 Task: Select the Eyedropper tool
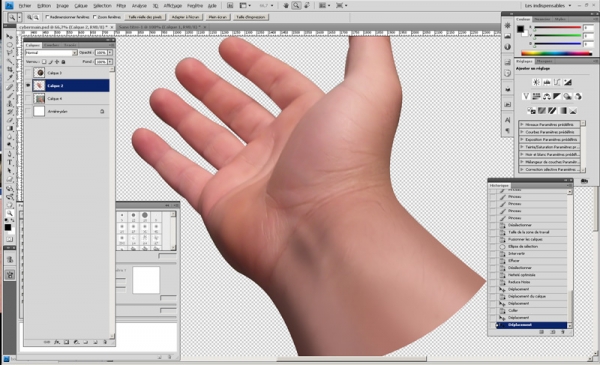(10, 78)
